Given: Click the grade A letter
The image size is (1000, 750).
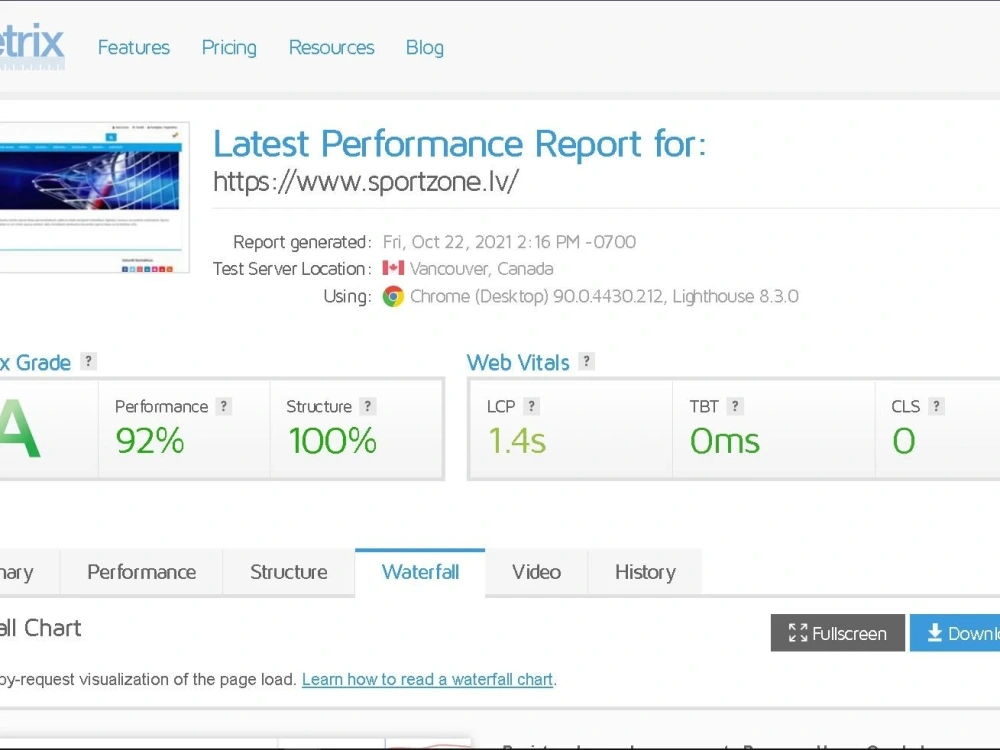Looking at the screenshot, I should pos(20,429).
